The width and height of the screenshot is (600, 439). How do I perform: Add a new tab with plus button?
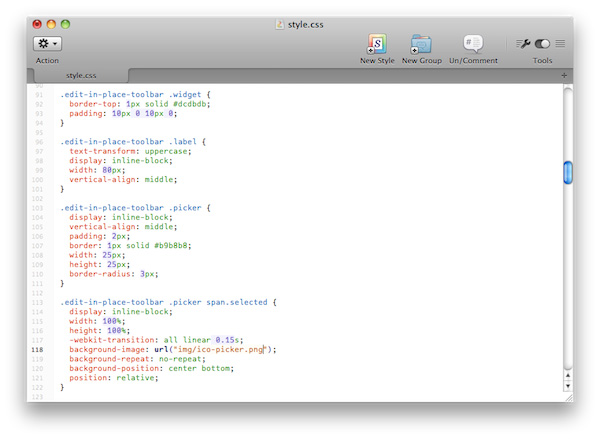pos(564,75)
